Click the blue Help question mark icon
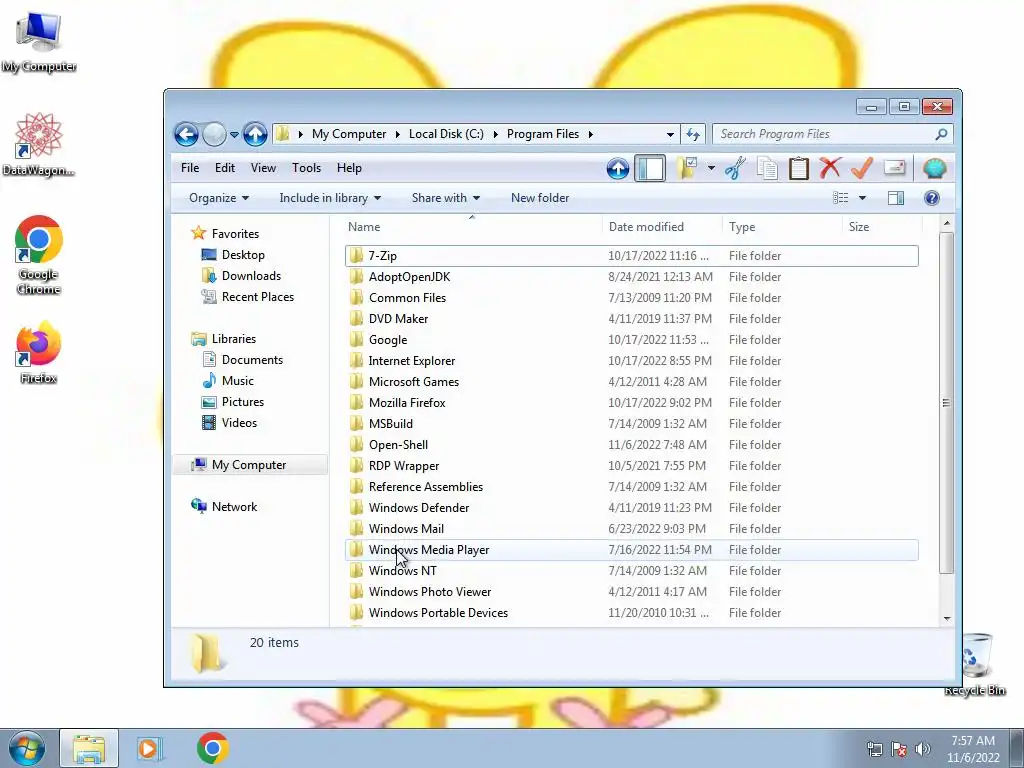This screenshot has height=768, width=1024. click(932, 198)
